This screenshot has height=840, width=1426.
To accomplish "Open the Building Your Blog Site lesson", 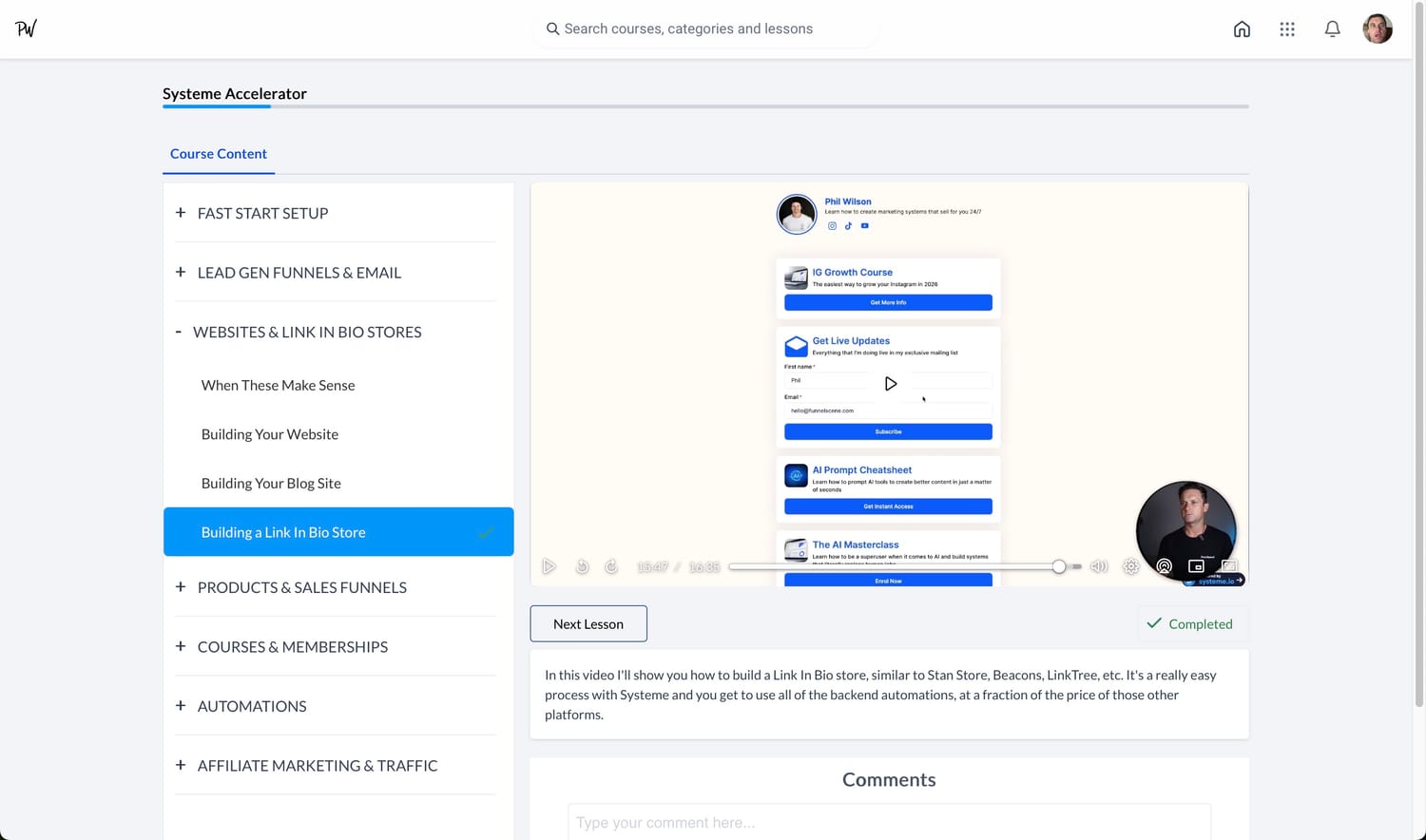I will (x=271, y=484).
